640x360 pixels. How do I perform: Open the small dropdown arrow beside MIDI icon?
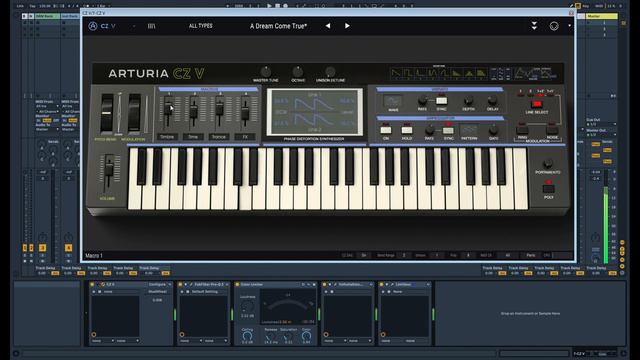coord(569,26)
